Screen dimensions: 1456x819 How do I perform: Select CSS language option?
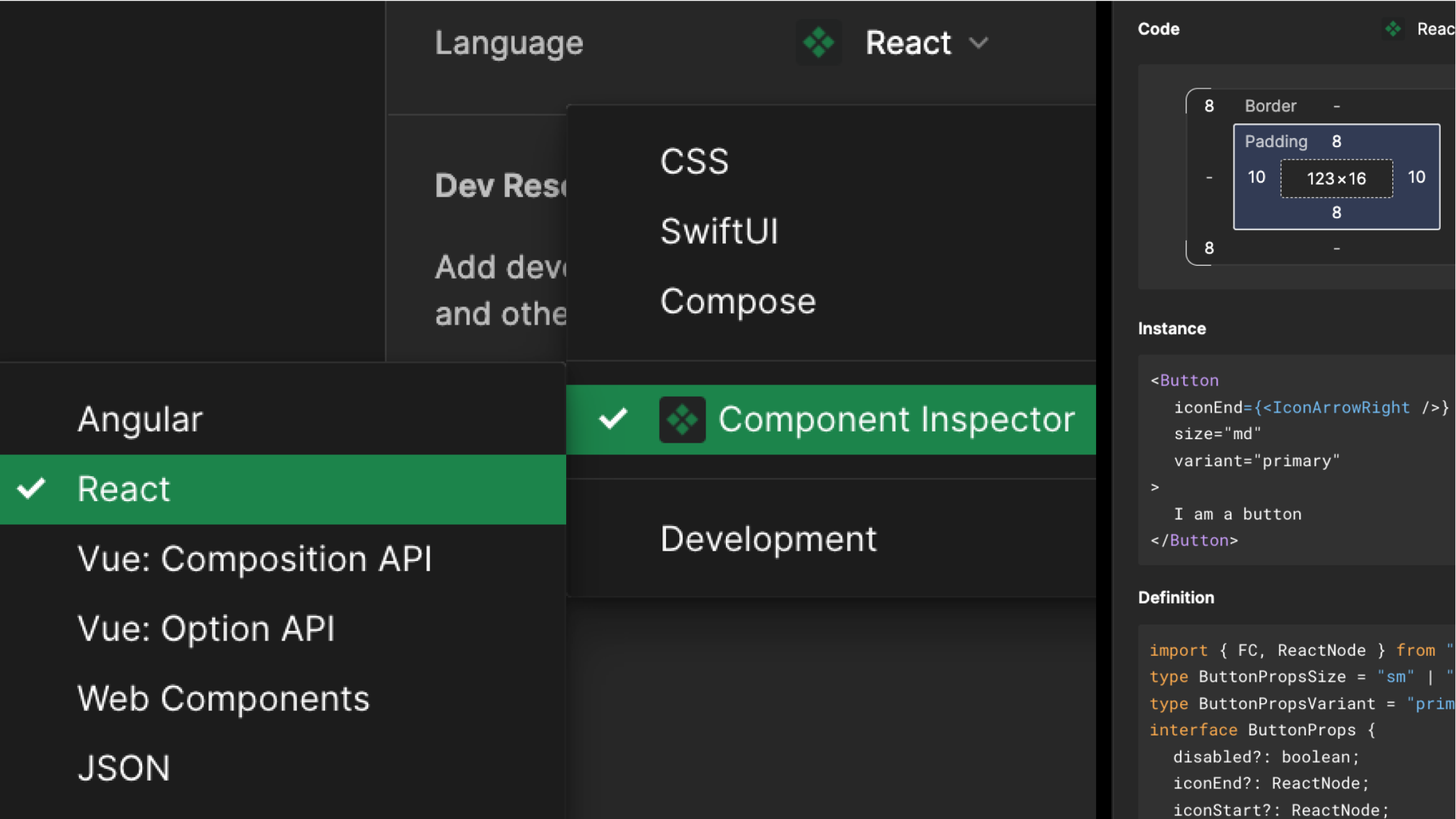pos(694,162)
